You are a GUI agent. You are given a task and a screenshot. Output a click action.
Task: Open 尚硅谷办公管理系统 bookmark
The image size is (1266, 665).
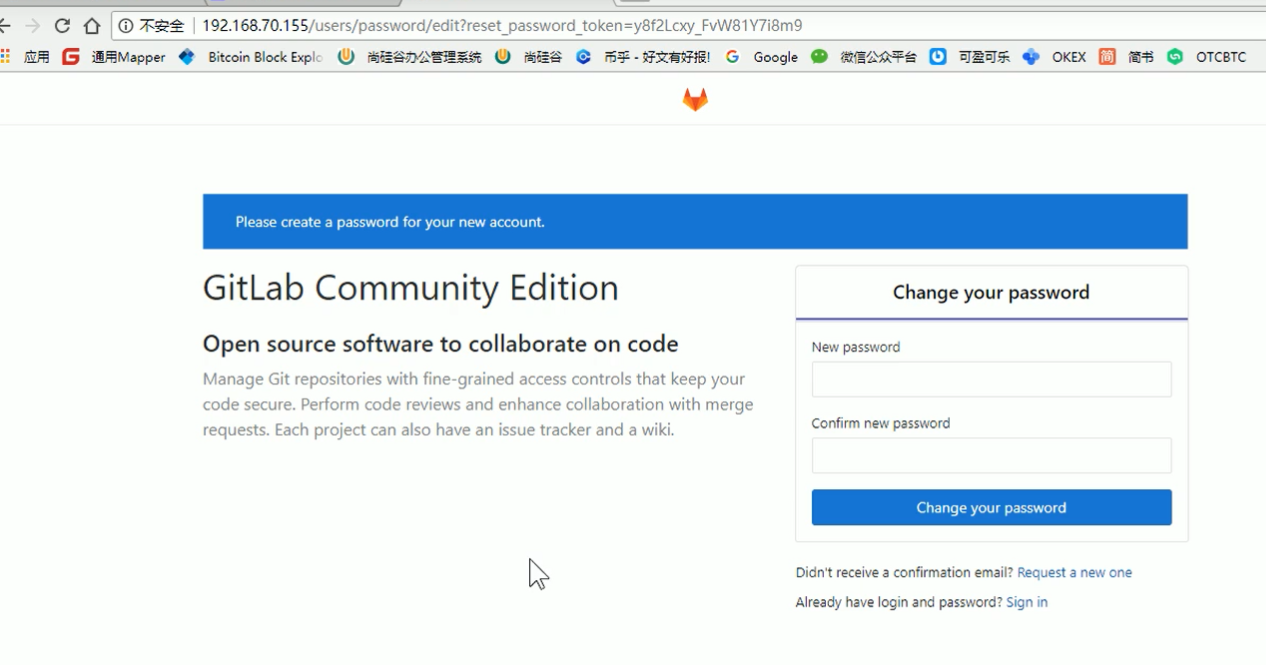(410, 57)
